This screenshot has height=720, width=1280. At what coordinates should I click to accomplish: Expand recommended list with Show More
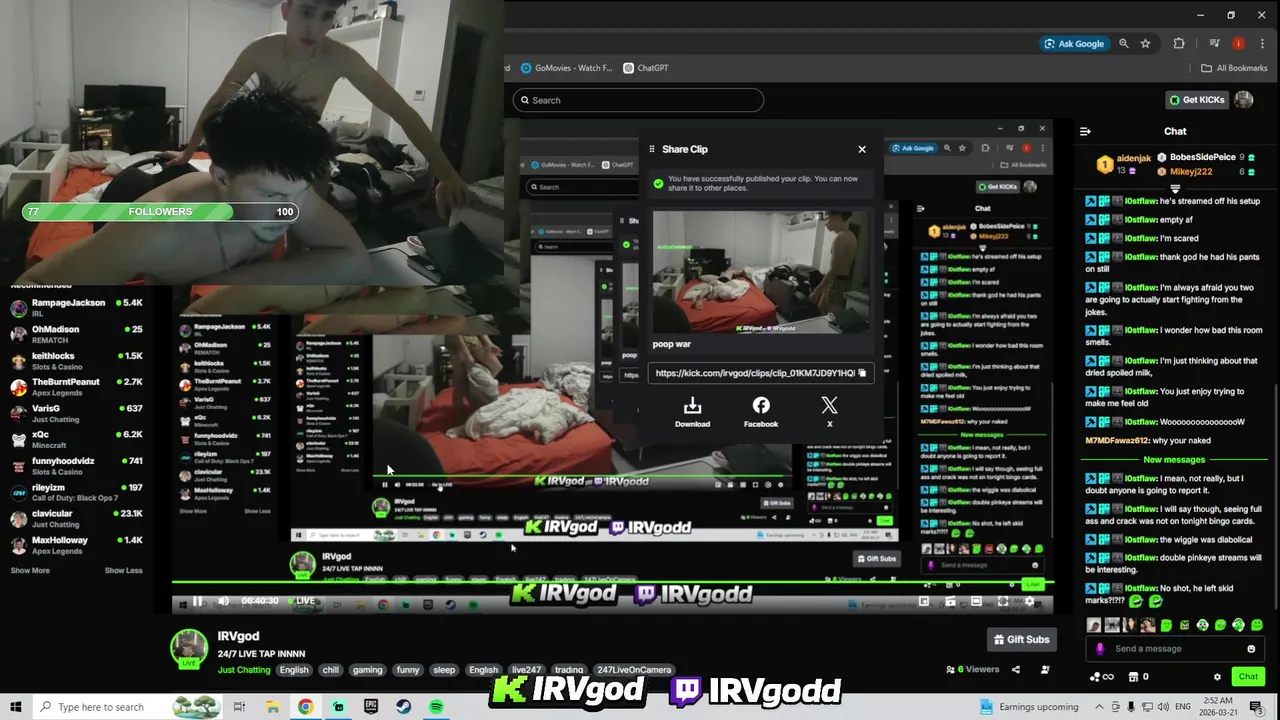(30, 570)
